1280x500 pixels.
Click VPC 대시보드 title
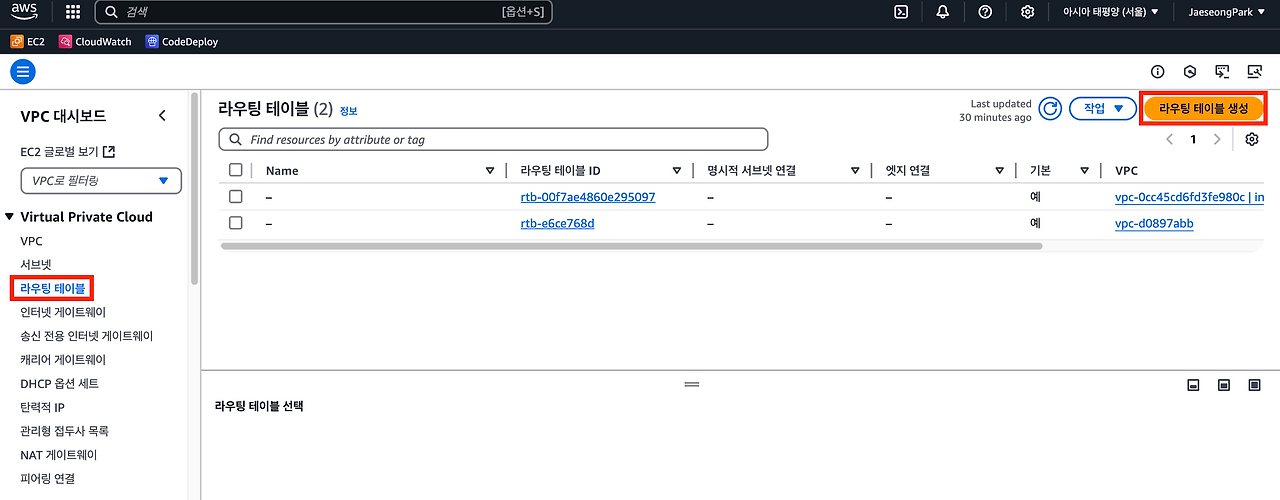click(63, 116)
